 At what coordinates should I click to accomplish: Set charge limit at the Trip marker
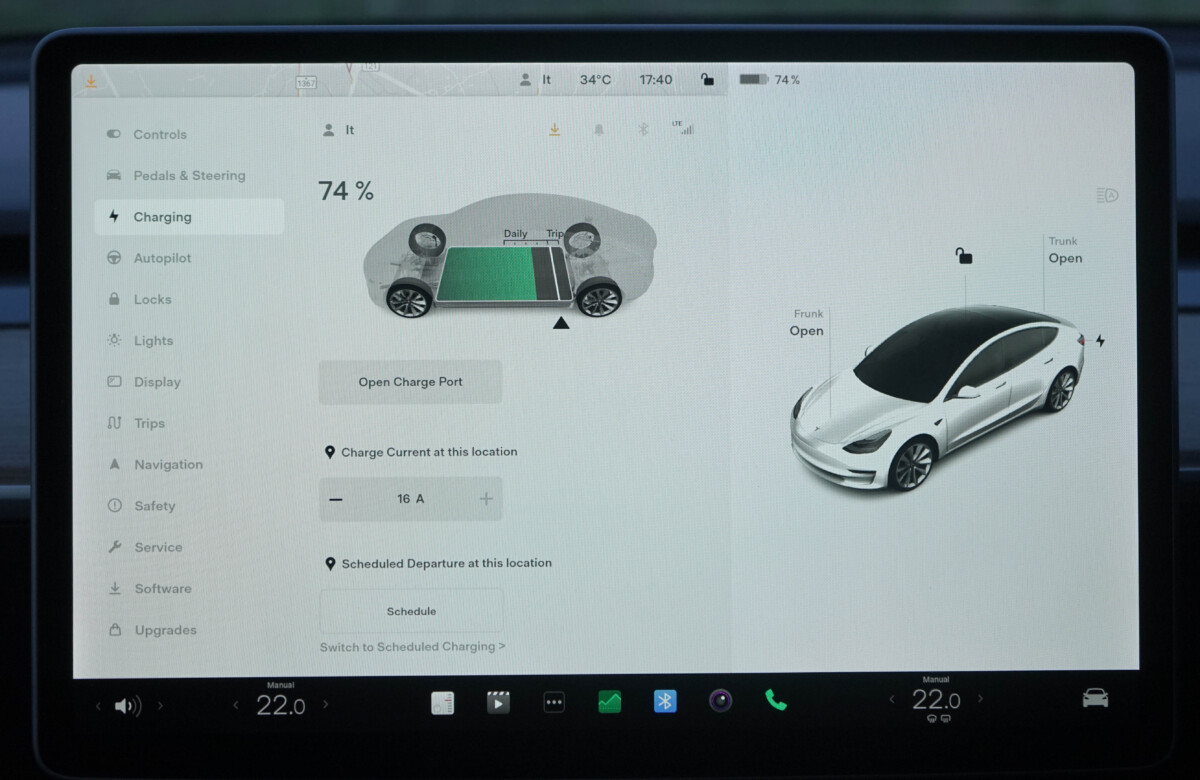coord(554,234)
